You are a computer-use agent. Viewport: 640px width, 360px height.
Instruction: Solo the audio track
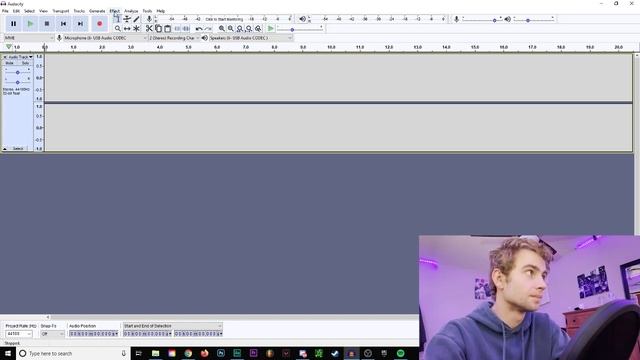click(25, 63)
